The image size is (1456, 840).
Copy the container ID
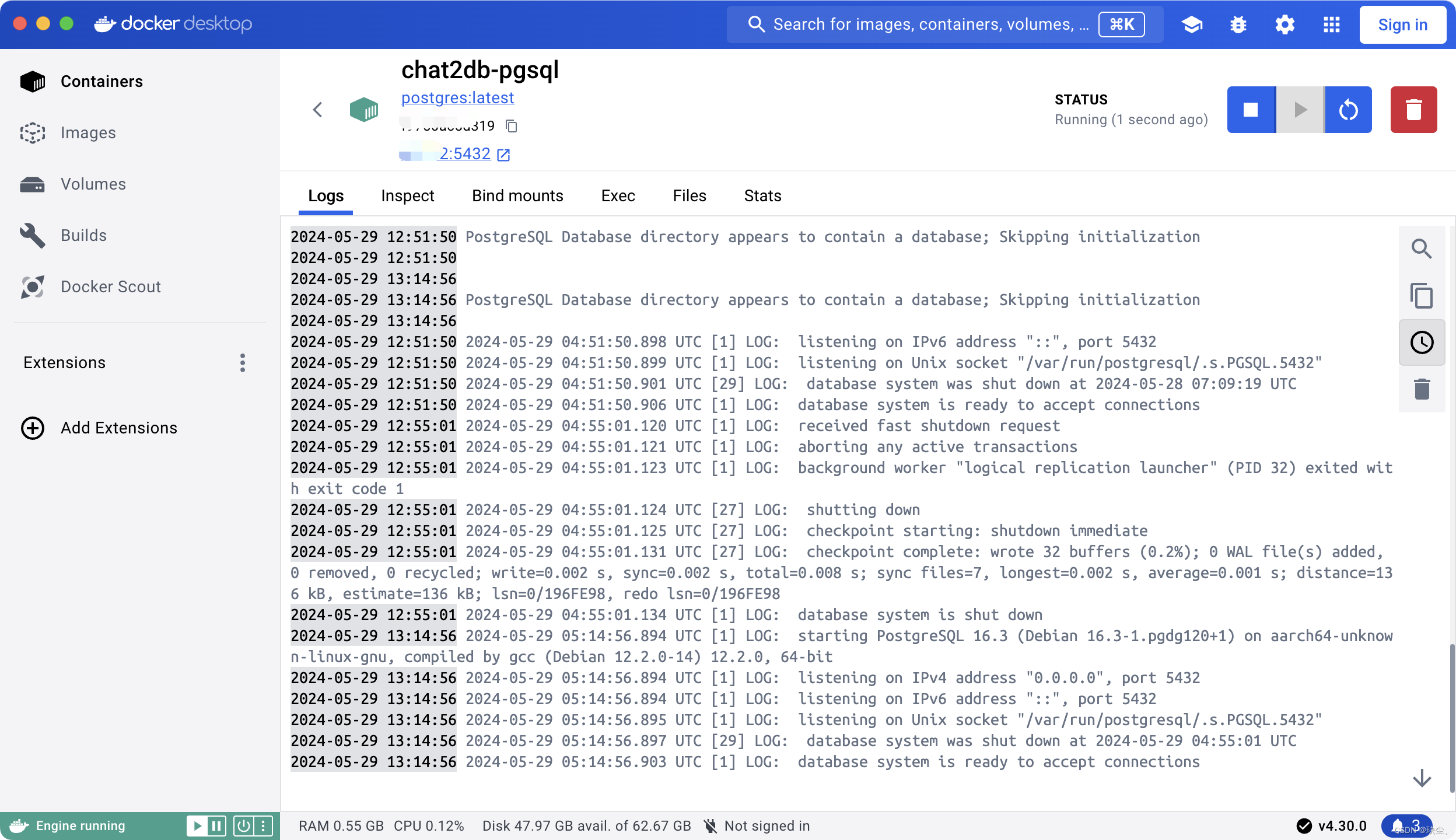click(512, 126)
